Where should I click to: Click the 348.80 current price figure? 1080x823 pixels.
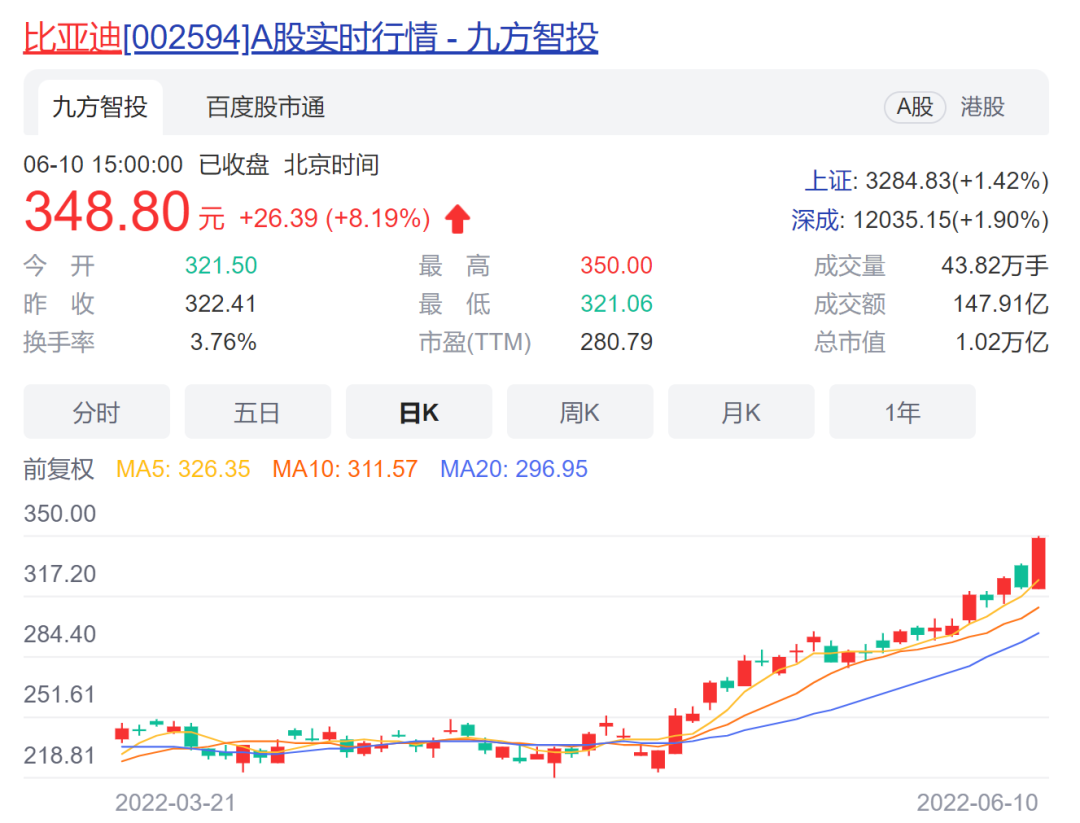pyautogui.click(x=107, y=212)
